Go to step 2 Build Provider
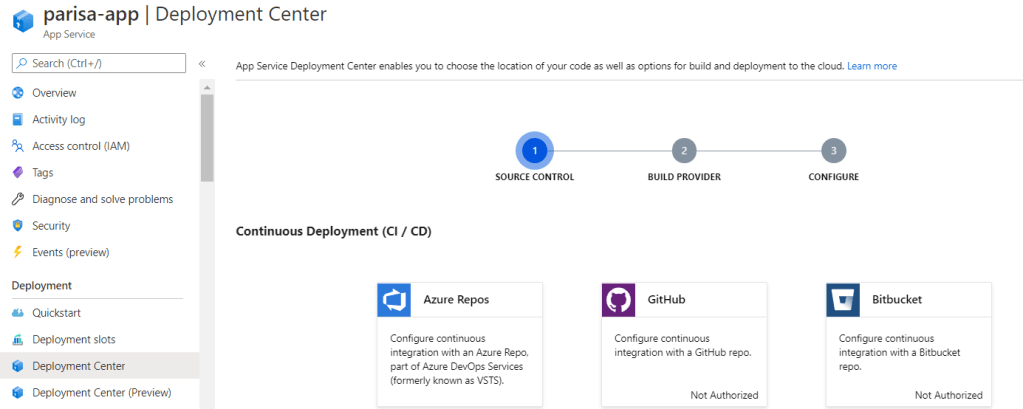 [x=684, y=150]
